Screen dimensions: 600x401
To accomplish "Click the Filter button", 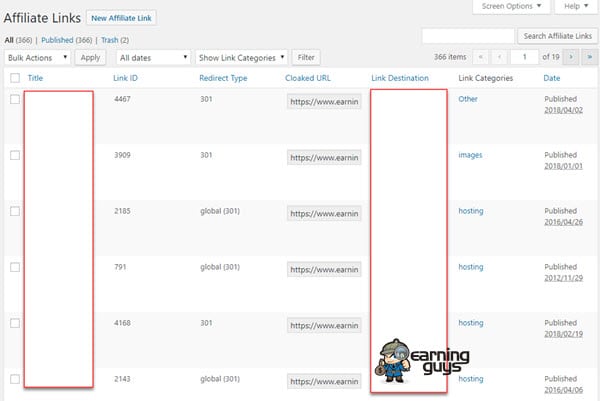I will click(x=306, y=57).
